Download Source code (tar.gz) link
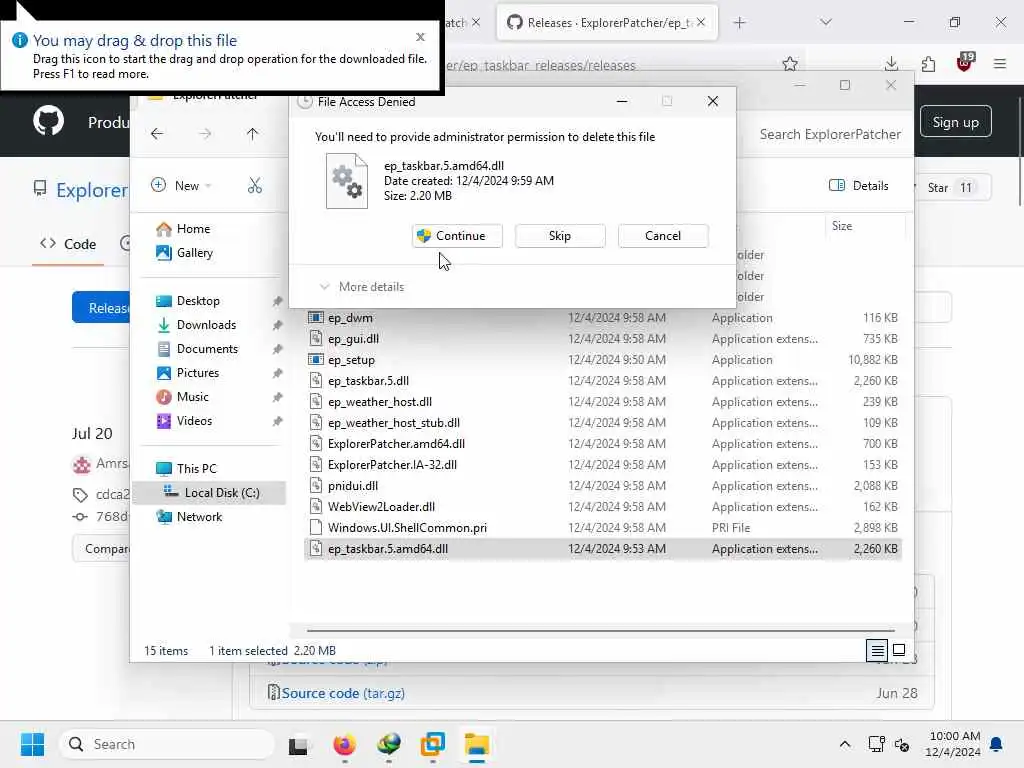Screen dimensions: 1024x768 (343, 693)
